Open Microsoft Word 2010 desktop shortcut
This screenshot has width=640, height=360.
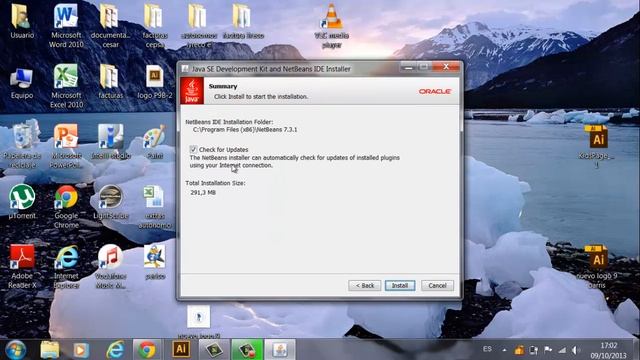tap(66, 25)
